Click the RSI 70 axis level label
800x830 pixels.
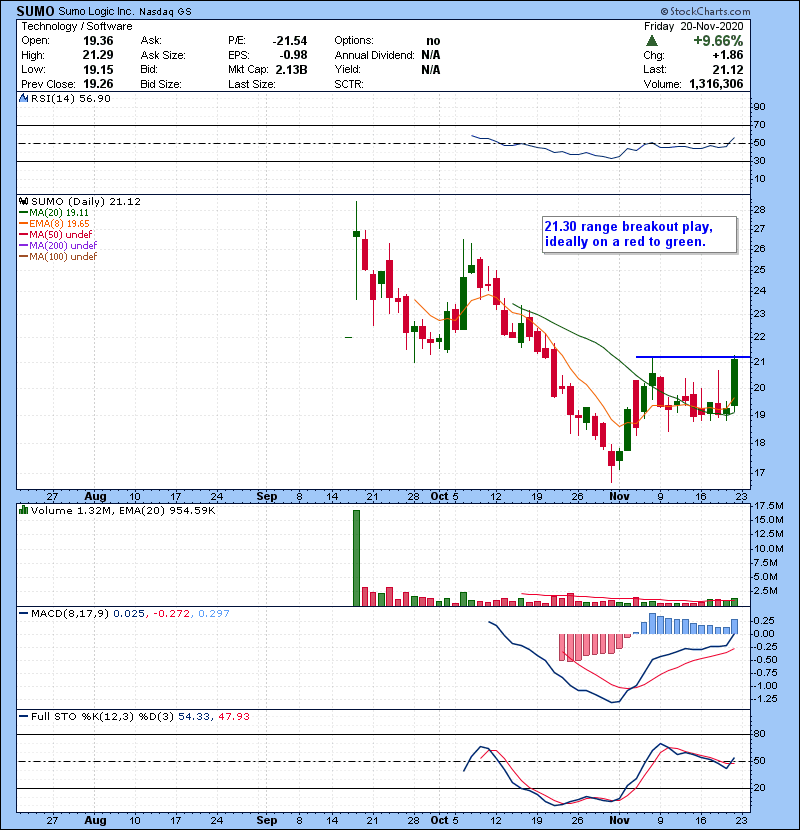click(x=759, y=125)
